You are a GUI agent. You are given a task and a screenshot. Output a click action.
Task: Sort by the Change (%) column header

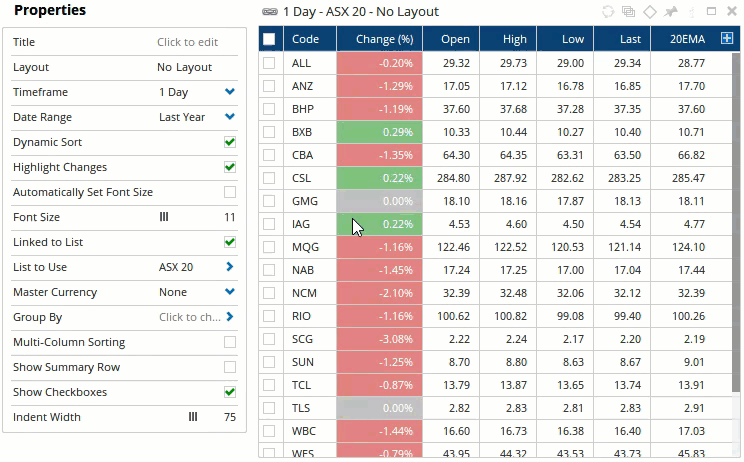tap(380, 39)
